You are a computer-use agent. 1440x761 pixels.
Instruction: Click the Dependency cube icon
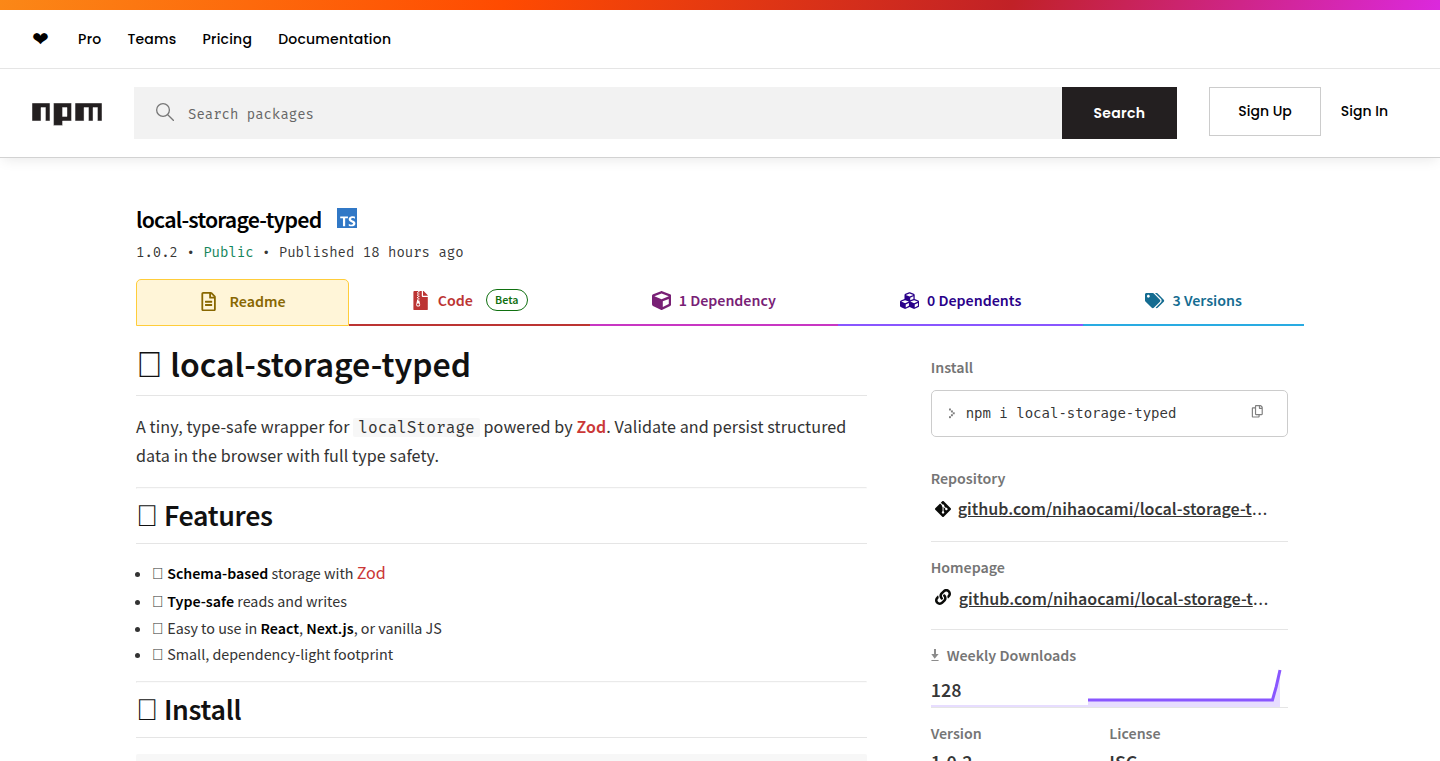pyautogui.click(x=661, y=300)
